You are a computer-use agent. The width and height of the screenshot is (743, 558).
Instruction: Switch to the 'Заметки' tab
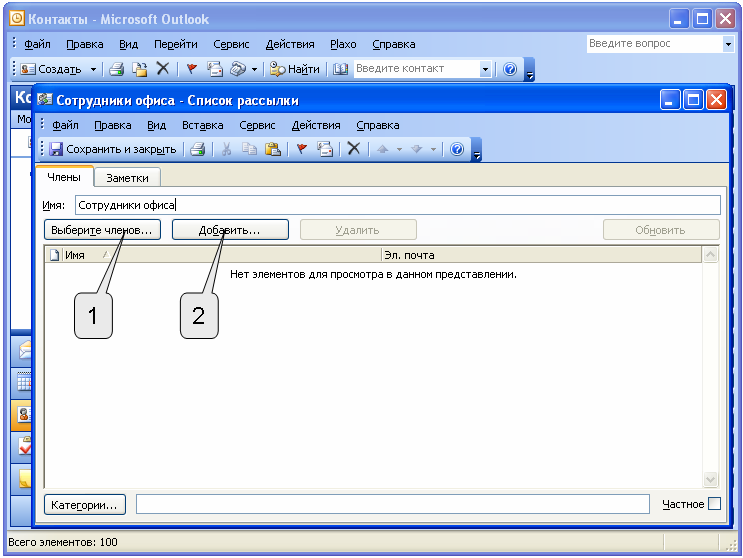[127, 178]
